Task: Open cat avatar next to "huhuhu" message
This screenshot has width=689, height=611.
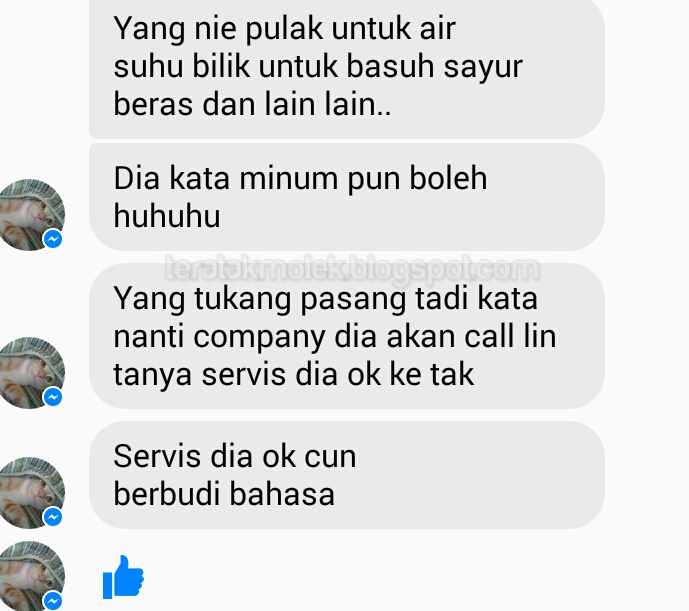Action: click(30, 215)
